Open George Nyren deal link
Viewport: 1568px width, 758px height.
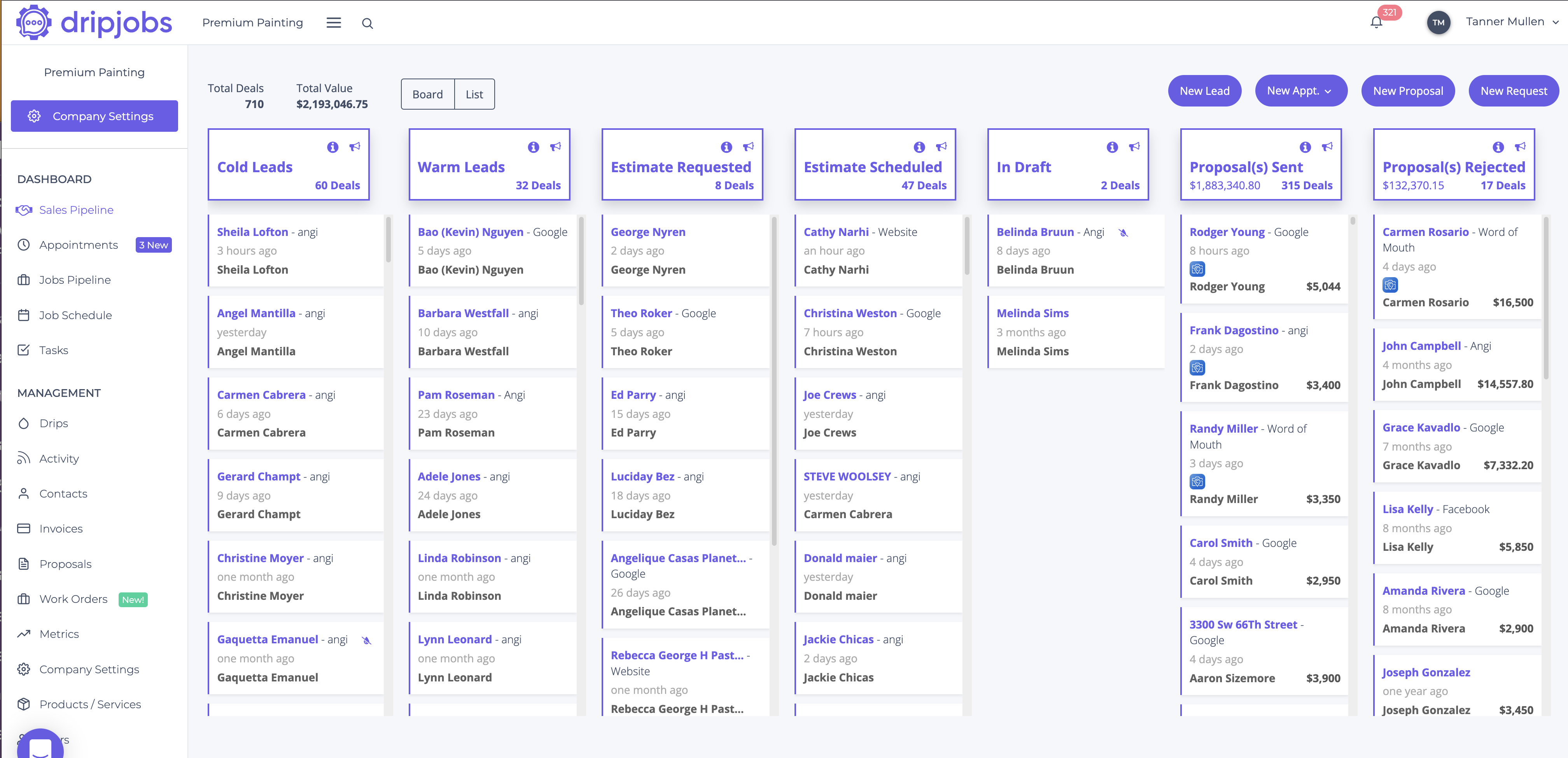pyautogui.click(x=647, y=232)
